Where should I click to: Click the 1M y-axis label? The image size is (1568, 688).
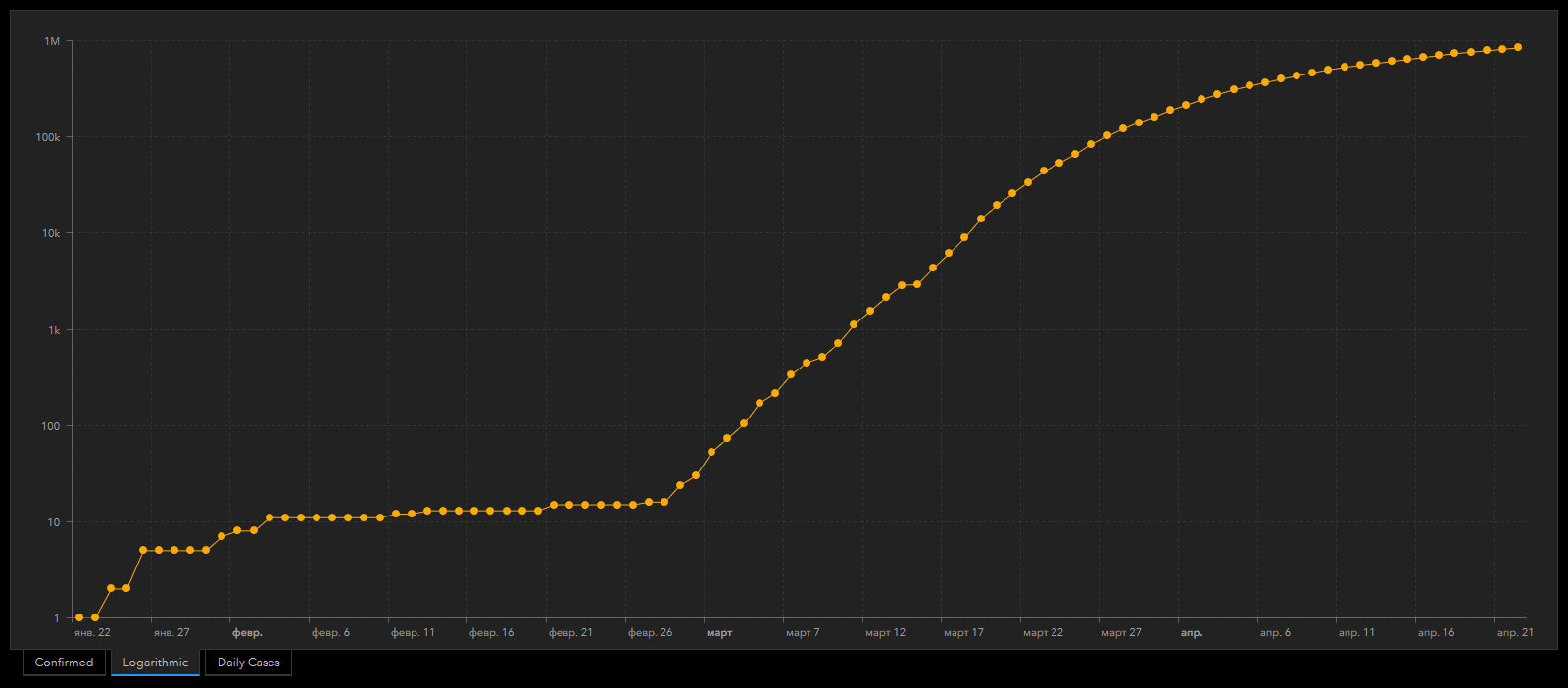[52, 41]
